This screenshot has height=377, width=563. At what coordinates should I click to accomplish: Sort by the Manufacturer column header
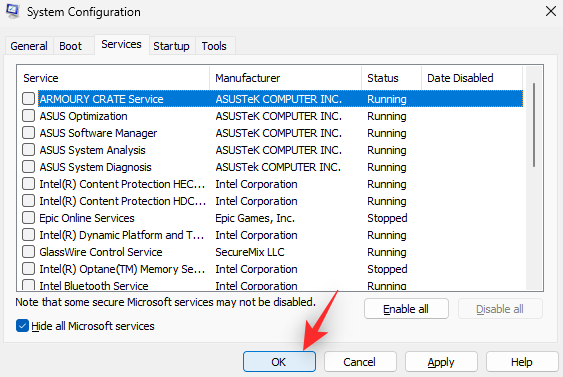click(x=285, y=78)
